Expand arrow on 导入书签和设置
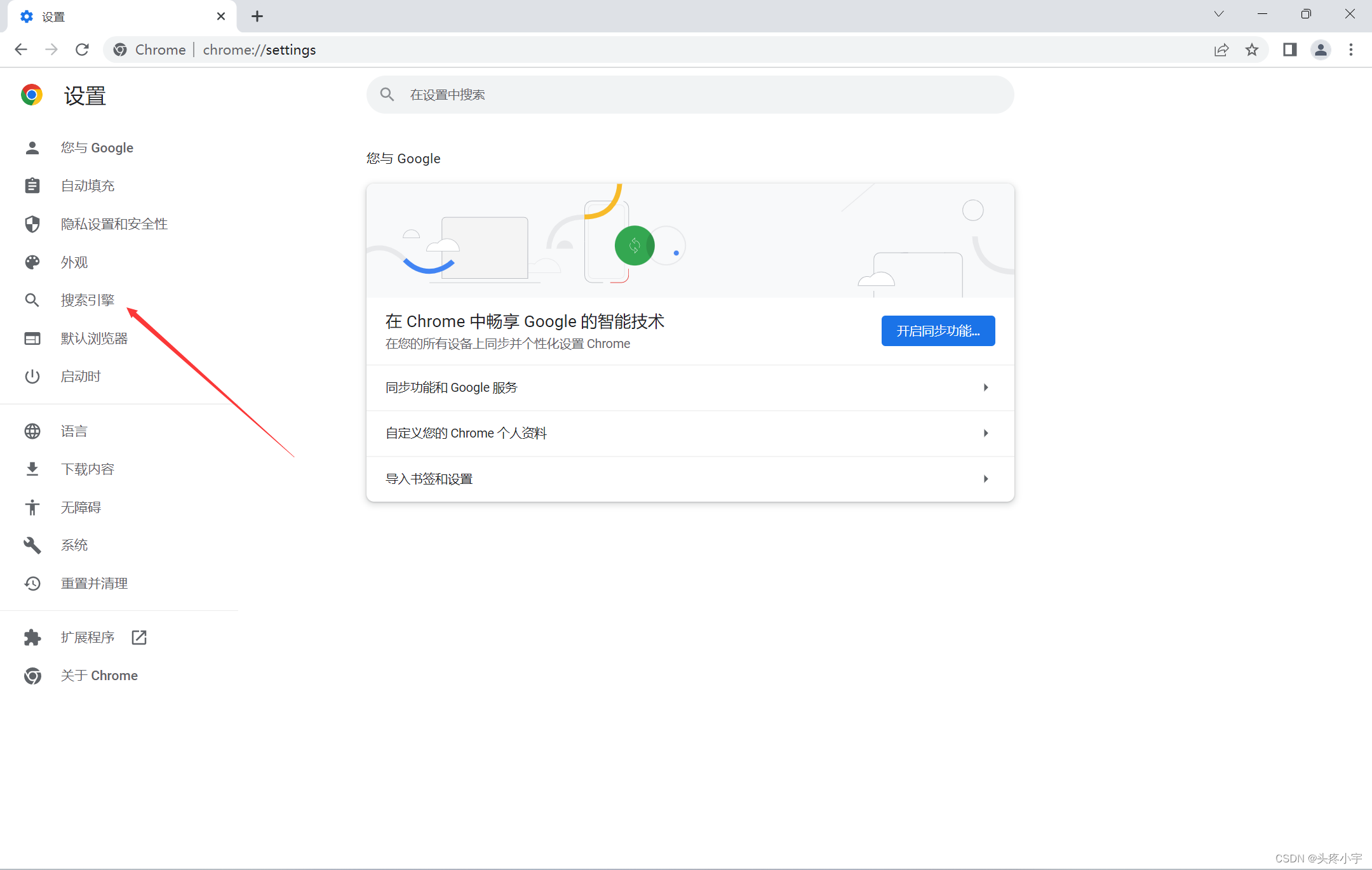This screenshot has width=1372, height=870. pyautogui.click(x=986, y=479)
